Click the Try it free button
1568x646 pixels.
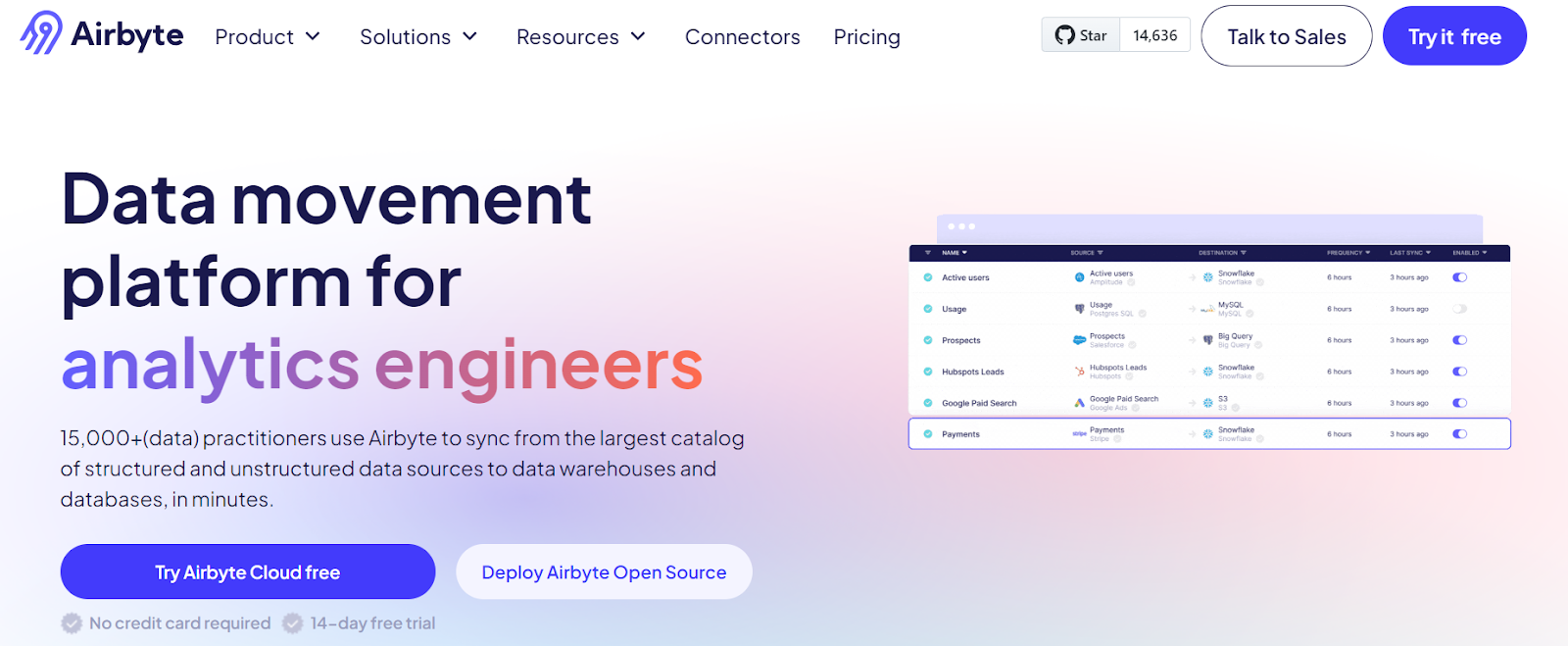pos(1454,36)
